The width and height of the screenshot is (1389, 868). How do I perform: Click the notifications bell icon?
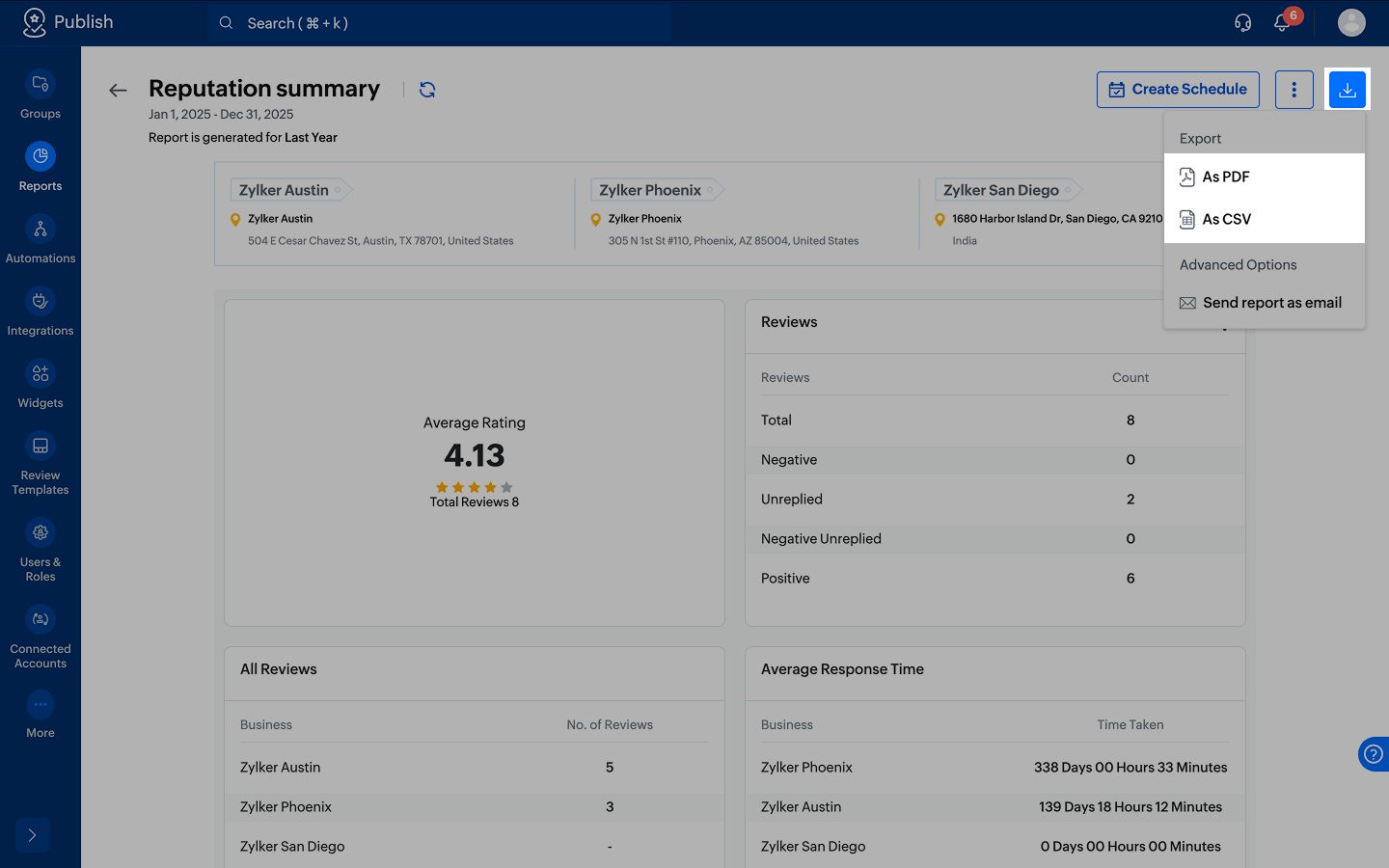pos(1282,22)
